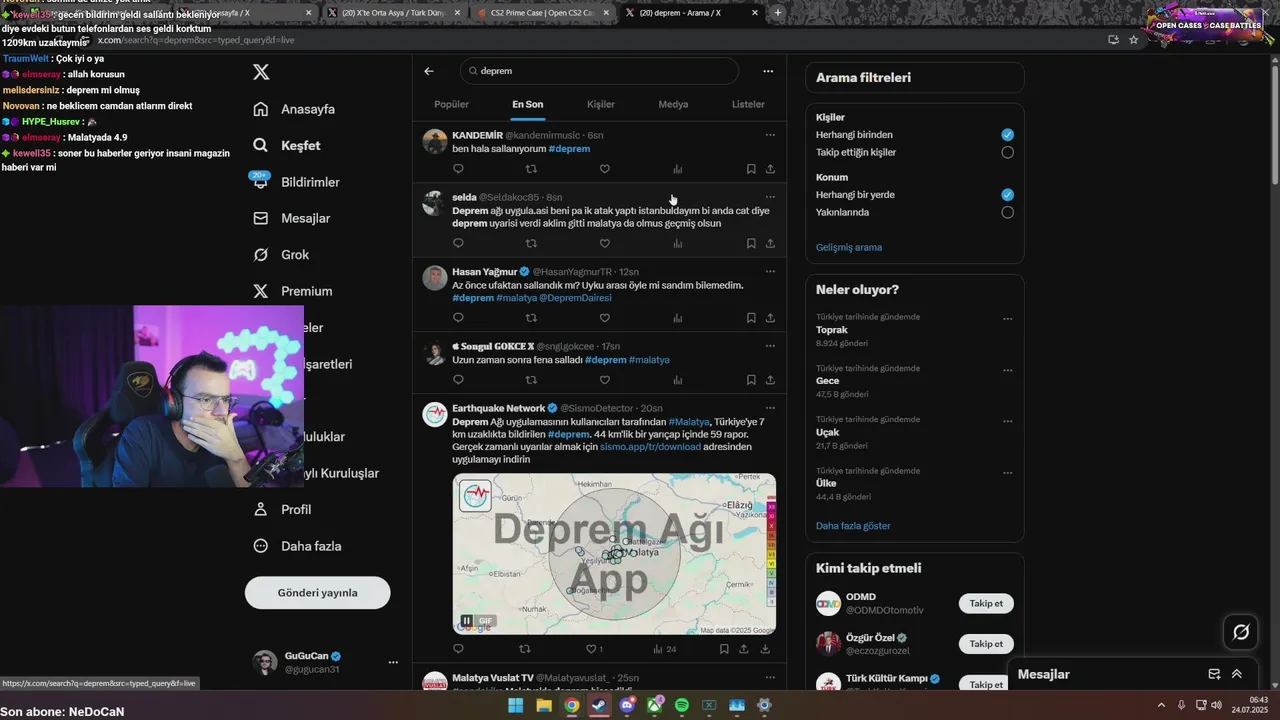Select 'Herhangi bir yerde' under Konum
Screen dimensions: 1280x720
[1007, 195]
